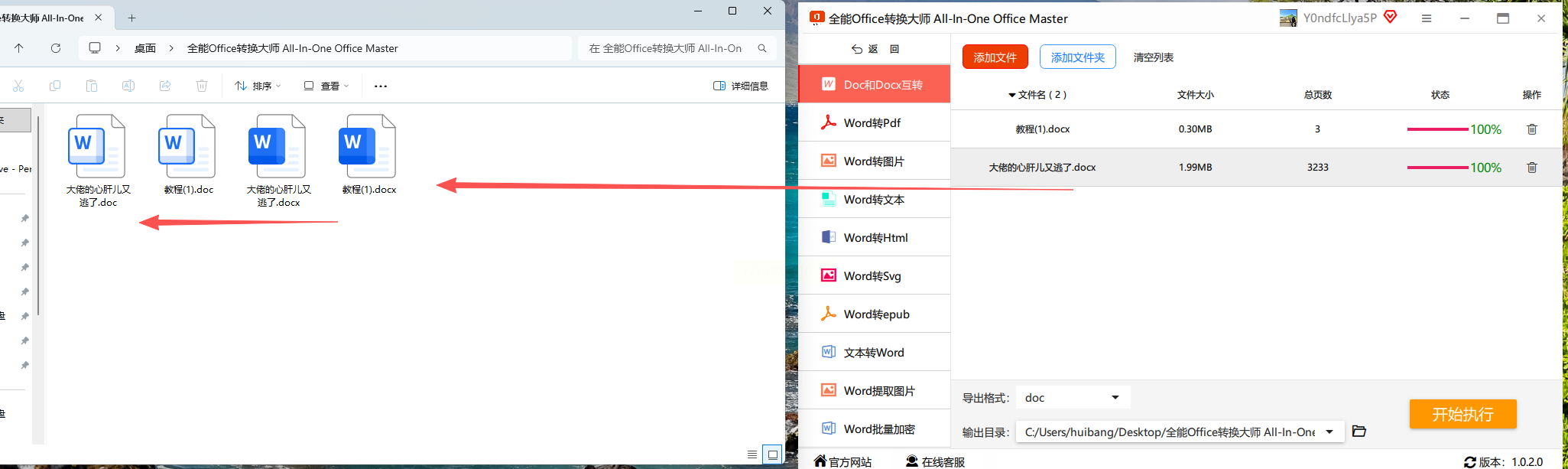1568x469 pixels.
Task: Click the paste icon in Explorer toolbar
Action: coord(92,86)
